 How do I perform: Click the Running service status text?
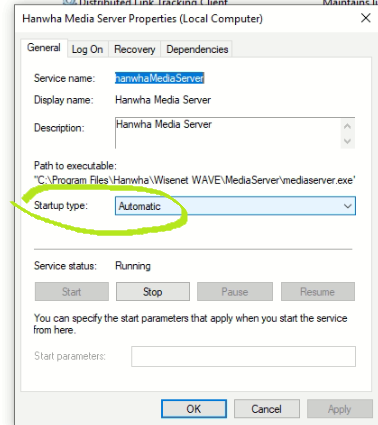[133, 266]
